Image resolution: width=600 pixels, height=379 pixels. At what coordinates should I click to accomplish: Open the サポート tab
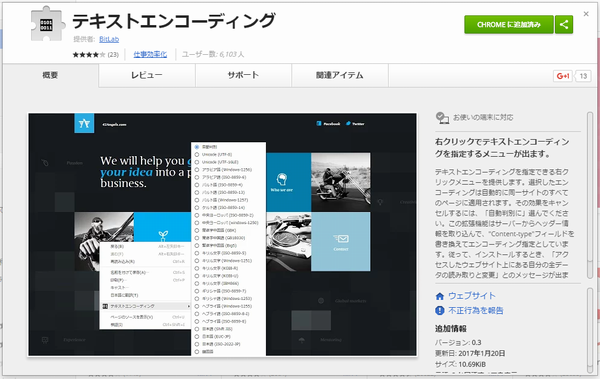(243, 75)
